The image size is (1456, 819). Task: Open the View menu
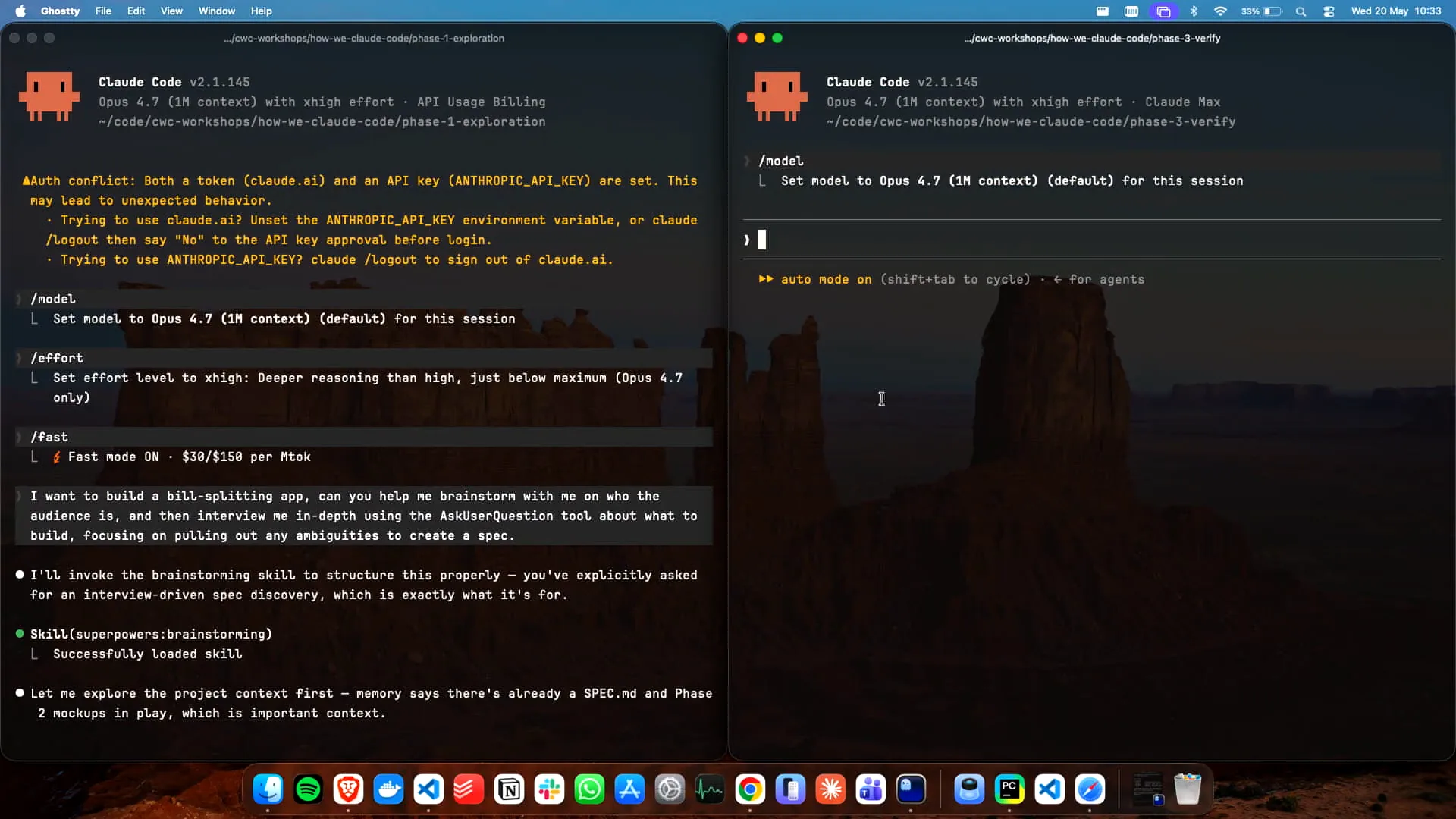(x=171, y=11)
